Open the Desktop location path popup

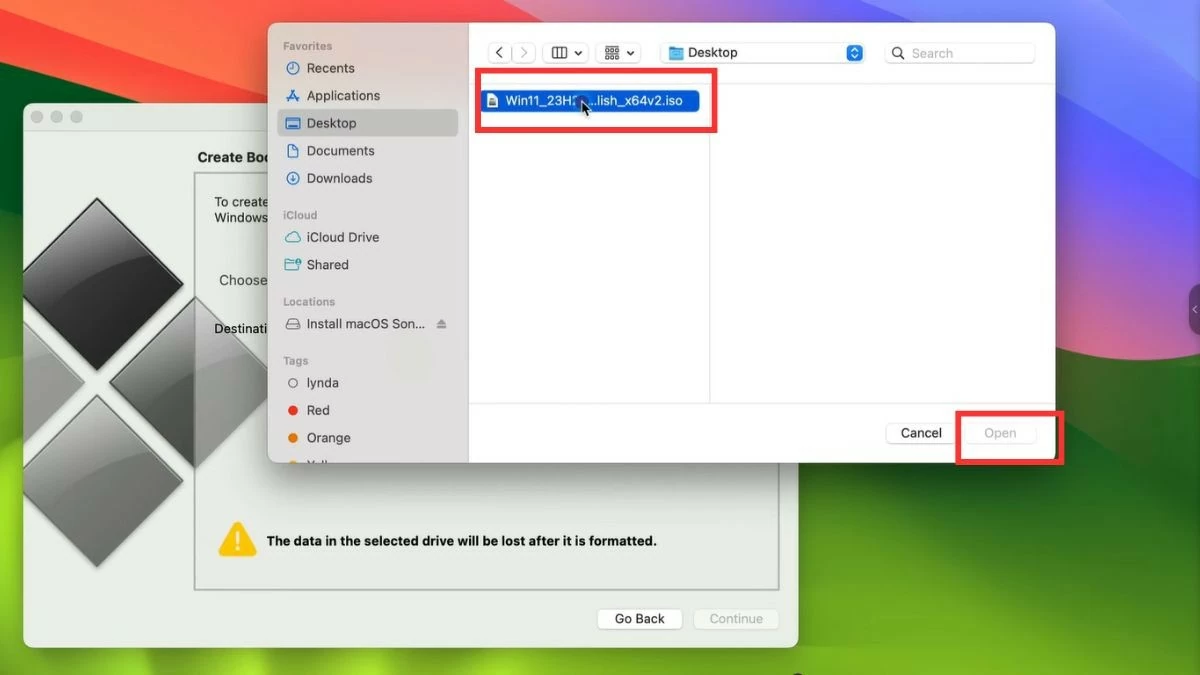click(764, 53)
